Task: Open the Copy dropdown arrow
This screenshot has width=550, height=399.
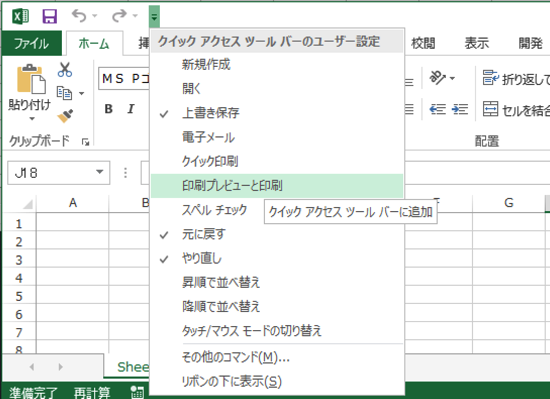Action: (81, 93)
